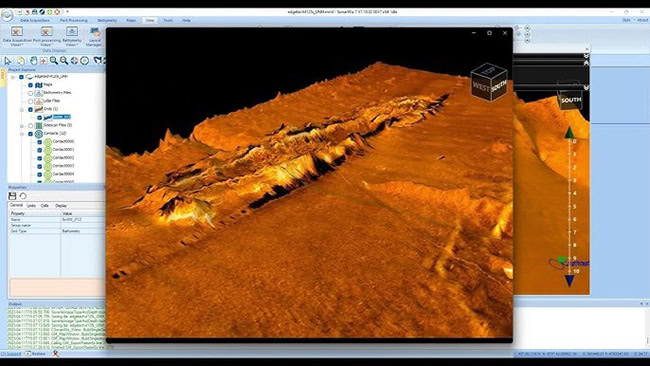Switch to the Post Processing ribbon tab
This screenshot has height=366, width=650.
tap(74, 20)
